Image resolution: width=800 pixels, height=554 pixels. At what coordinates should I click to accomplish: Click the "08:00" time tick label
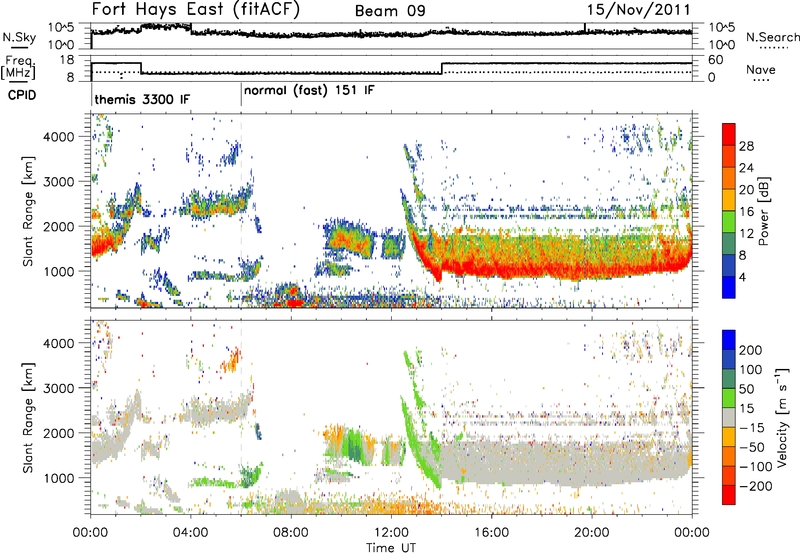tap(291, 533)
